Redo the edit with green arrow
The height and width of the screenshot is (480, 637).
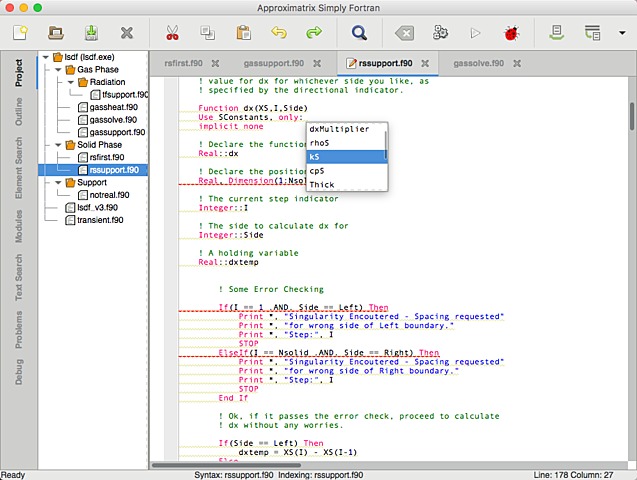click(x=314, y=32)
